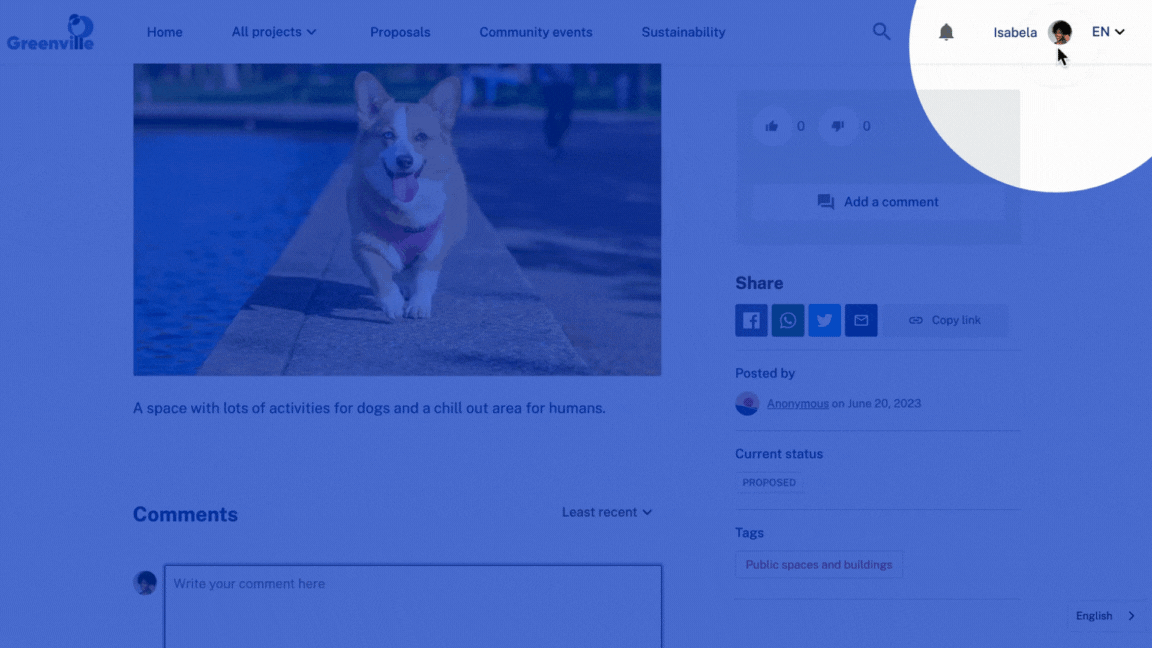The image size is (1152, 648).
Task: Click the thumbs up vote icon
Action: pos(771,126)
